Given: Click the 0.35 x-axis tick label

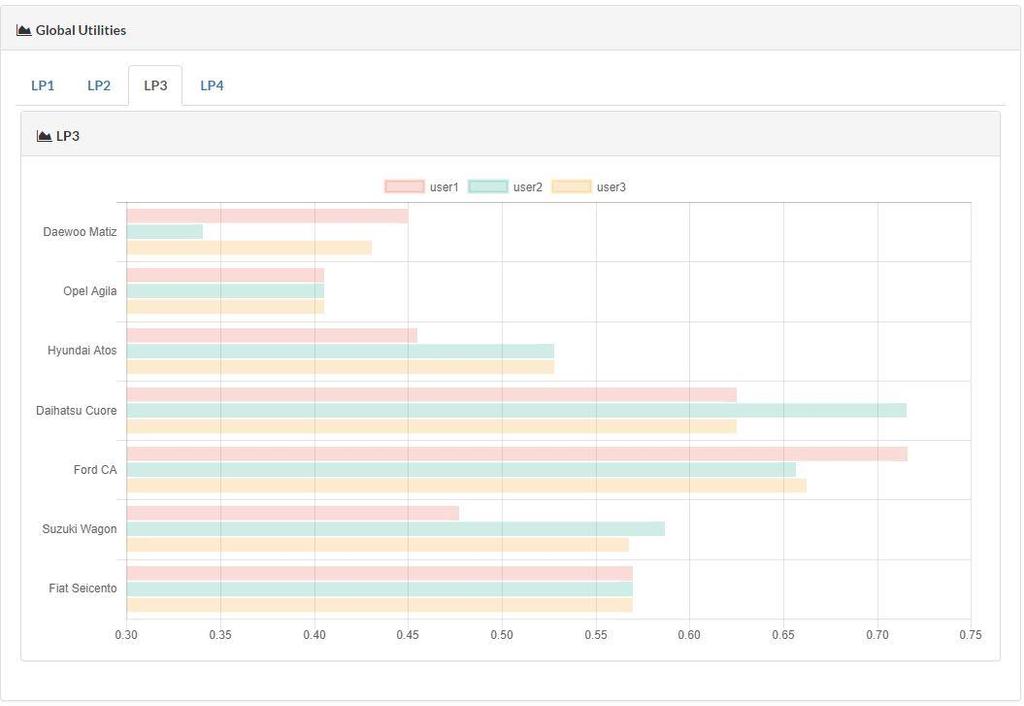Looking at the screenshot, I should click(221, 635).
